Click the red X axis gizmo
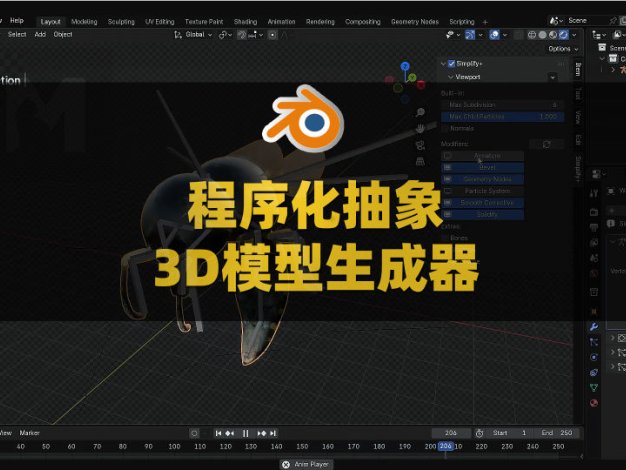 421,84
